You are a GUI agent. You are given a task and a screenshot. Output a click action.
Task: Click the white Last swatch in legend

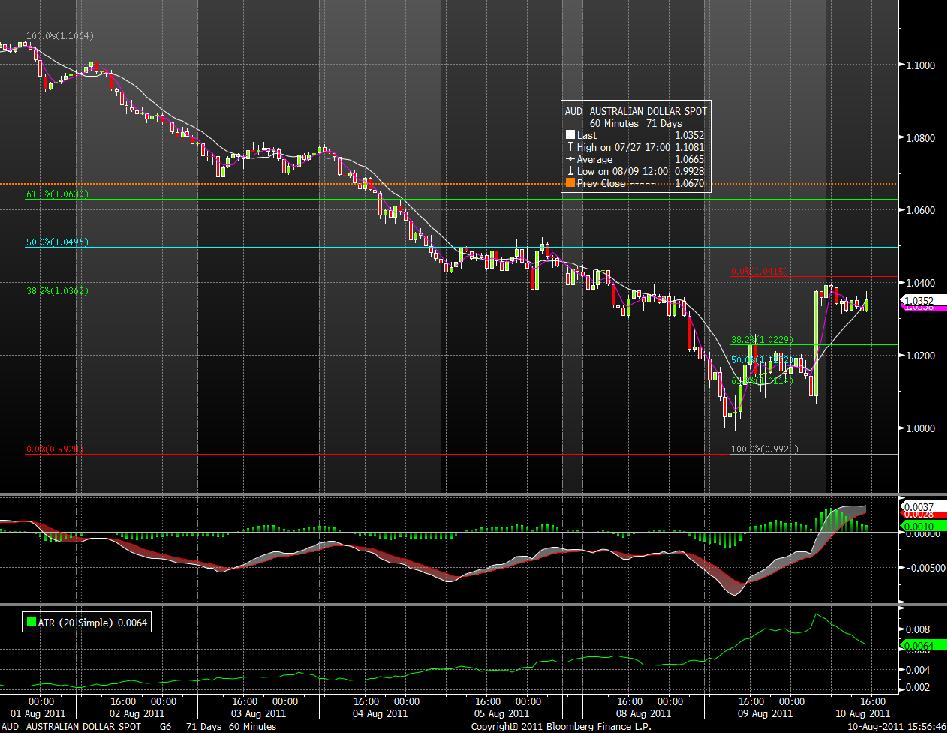(x=571, y=135)
